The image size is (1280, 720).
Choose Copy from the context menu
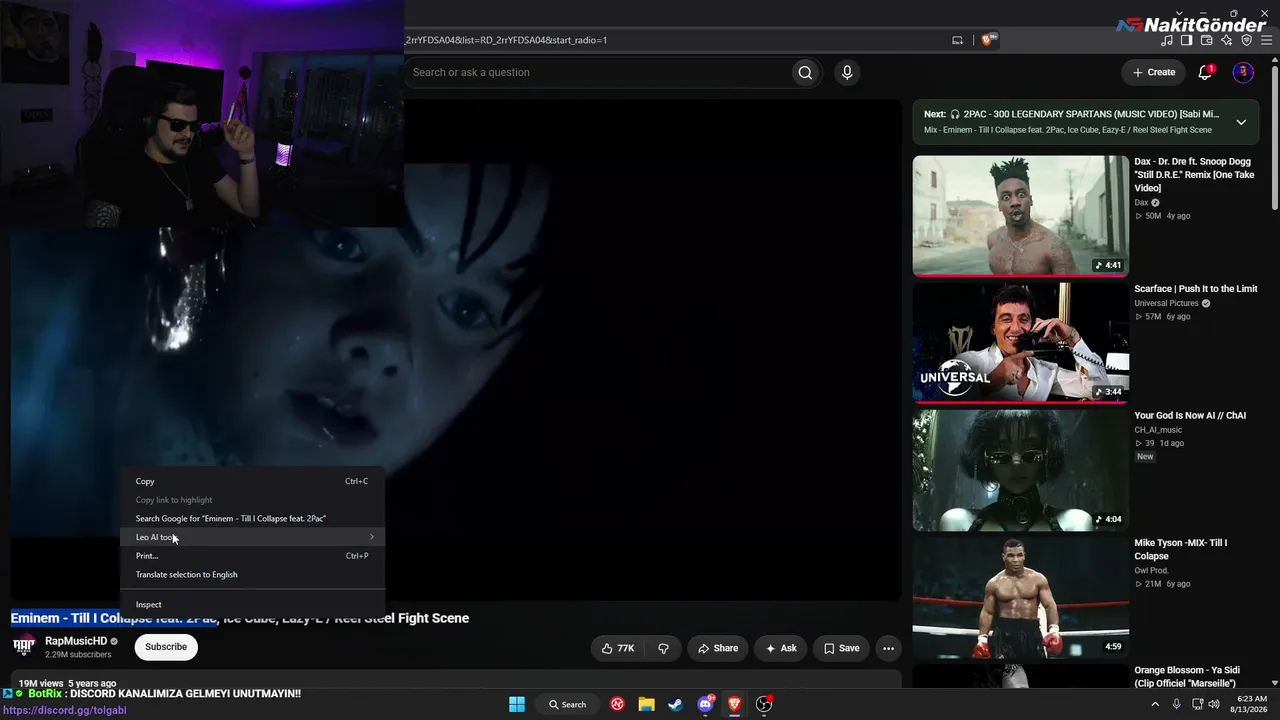(x=252, y=481)
